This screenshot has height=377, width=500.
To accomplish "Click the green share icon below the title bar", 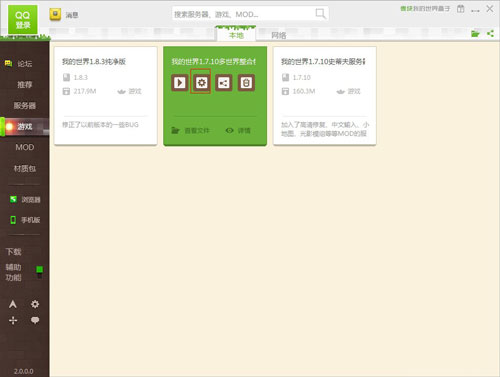I will (x=490, y=33).
